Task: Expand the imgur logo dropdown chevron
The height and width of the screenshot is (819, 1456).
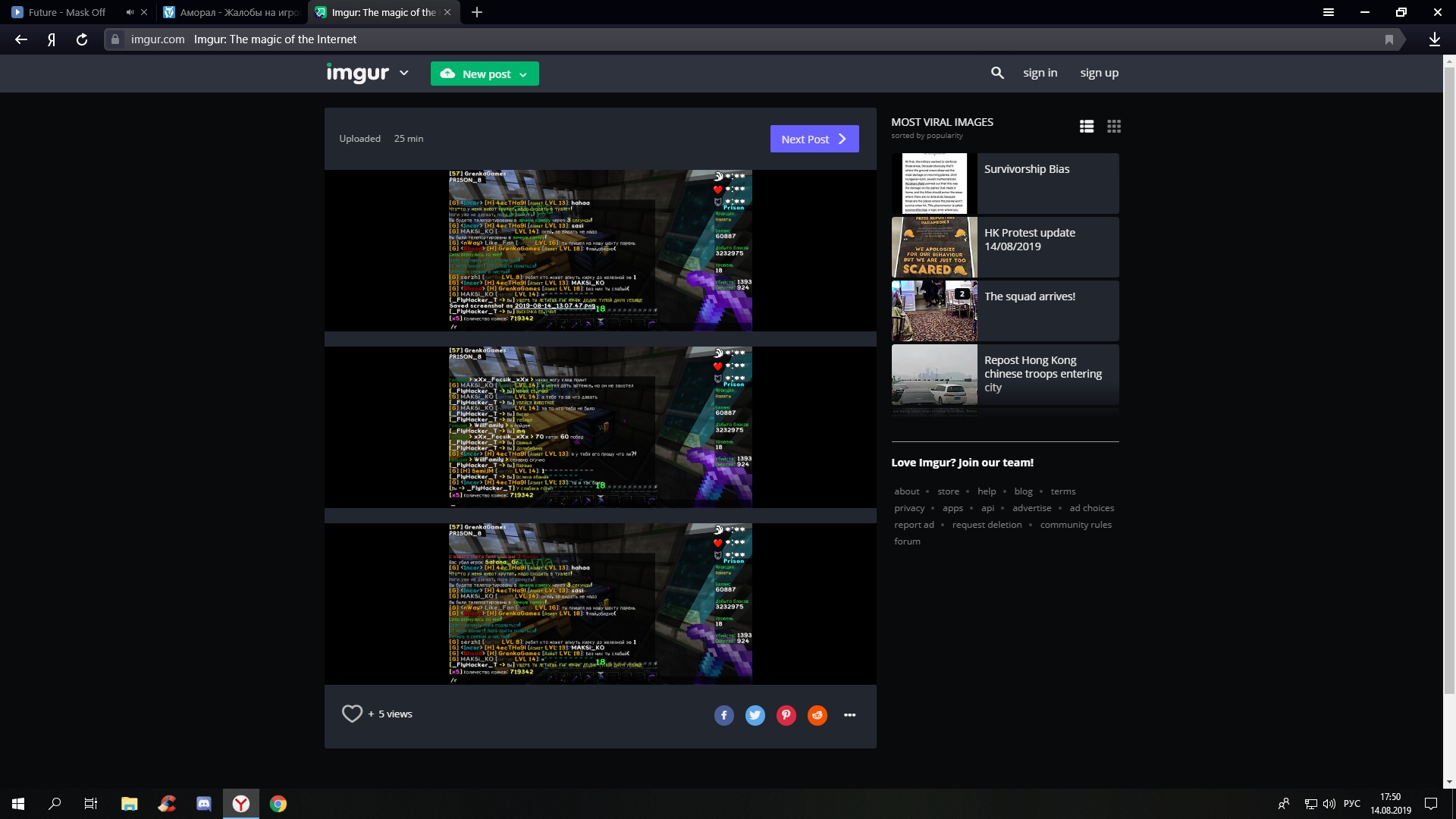Action: click(x=404, y=73)
